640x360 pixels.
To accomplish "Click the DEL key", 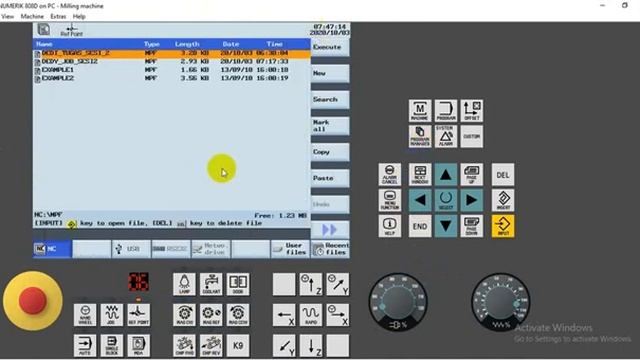I will pos(503,174).
